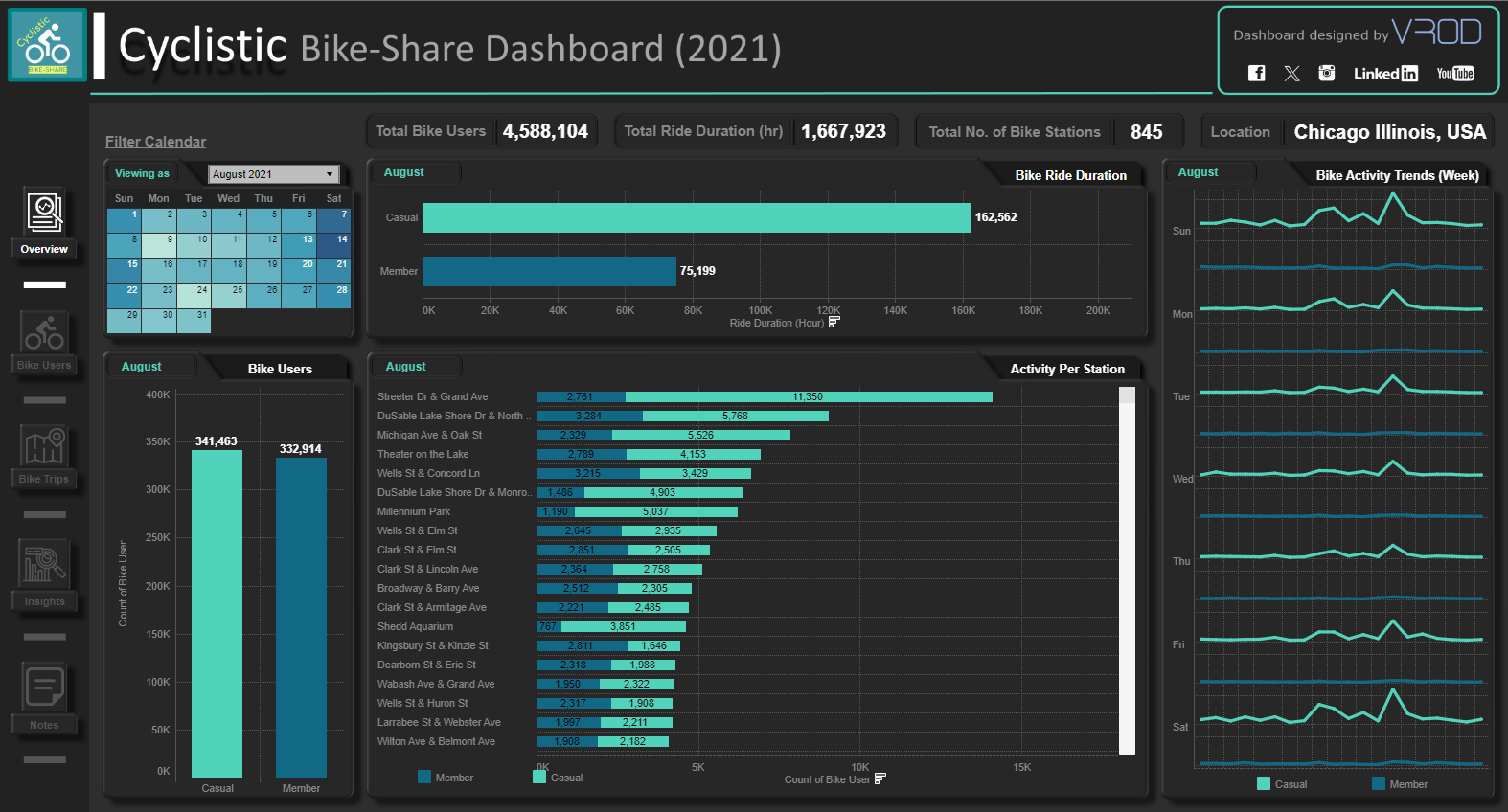Click the Casual bike users column
The width and height of the screenshot is (1508, 812).
[x=217, y=614]
